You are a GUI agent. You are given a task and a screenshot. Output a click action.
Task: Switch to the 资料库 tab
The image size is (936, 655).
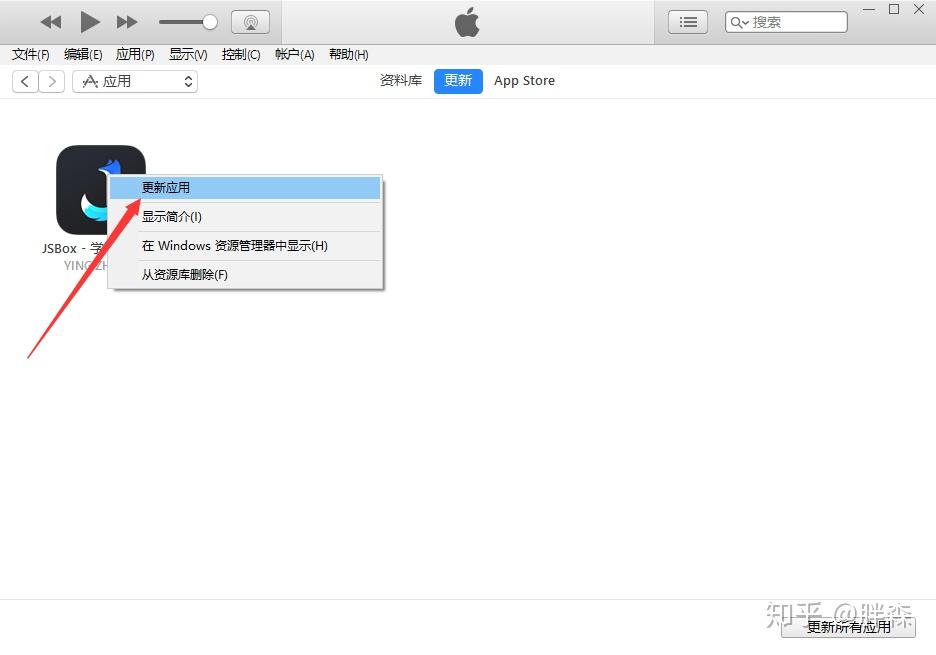coord(400,81)
